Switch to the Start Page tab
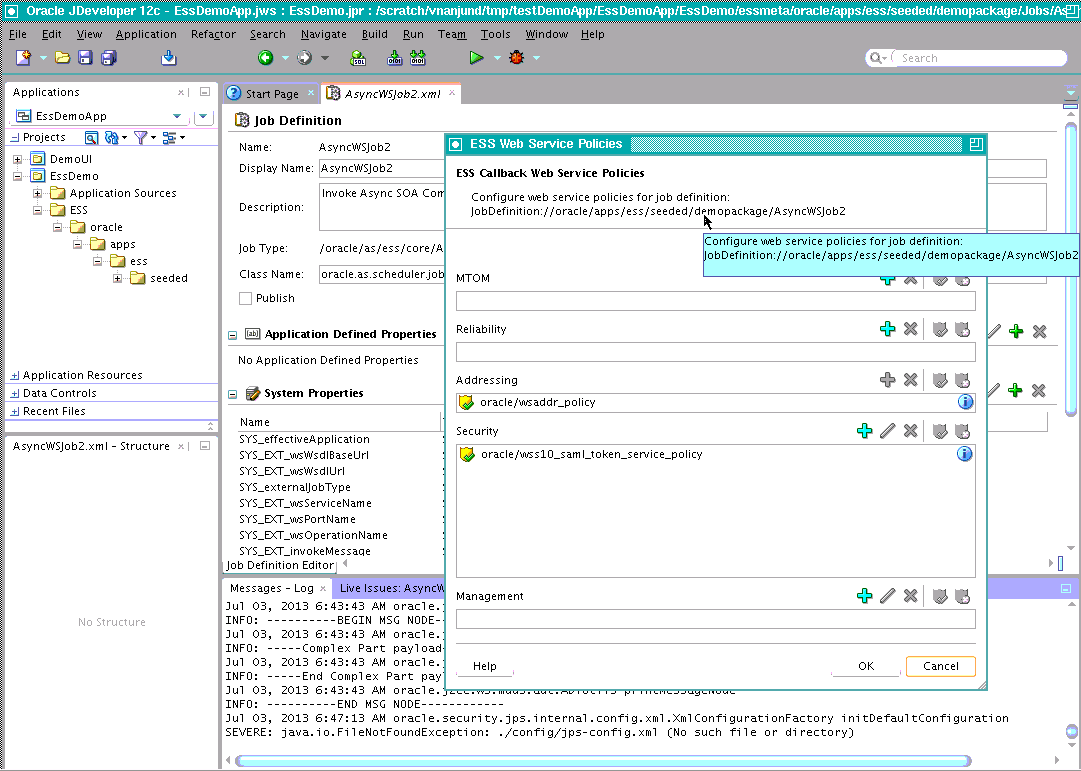This screenshot has width=1081, height=771. 272,94
